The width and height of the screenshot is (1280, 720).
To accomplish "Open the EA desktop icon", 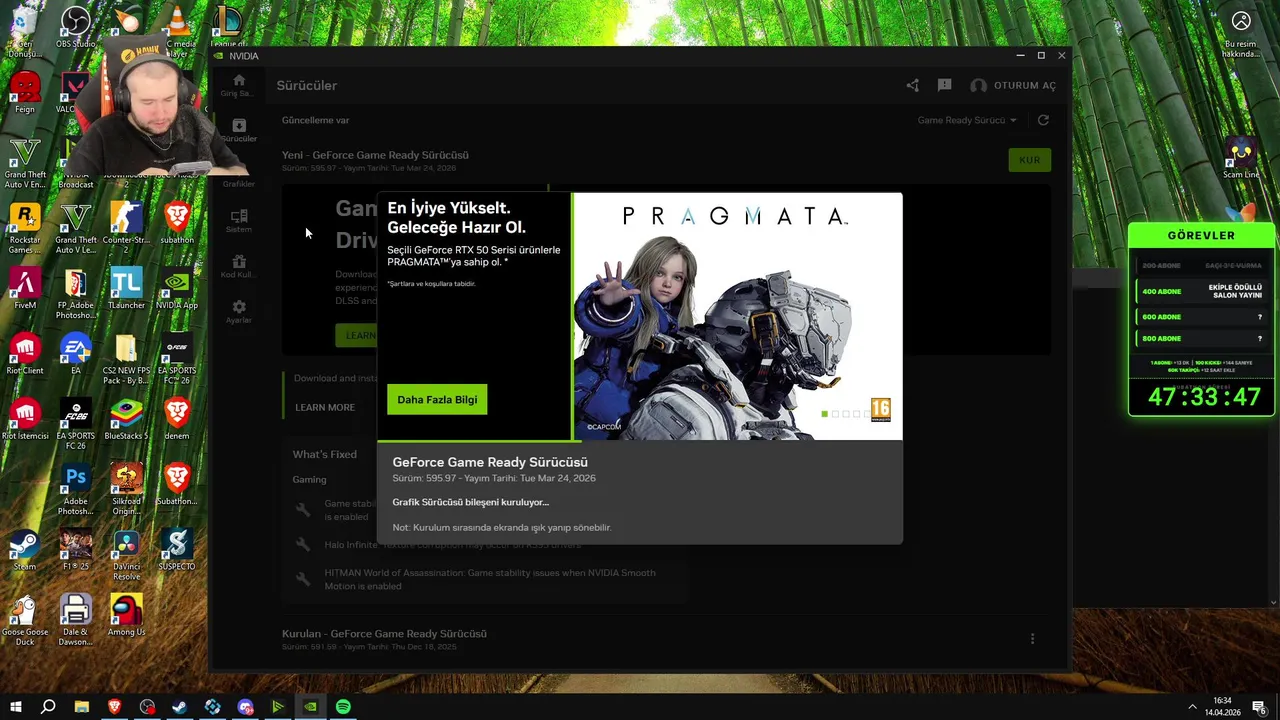I will click(x=75, y=354).
